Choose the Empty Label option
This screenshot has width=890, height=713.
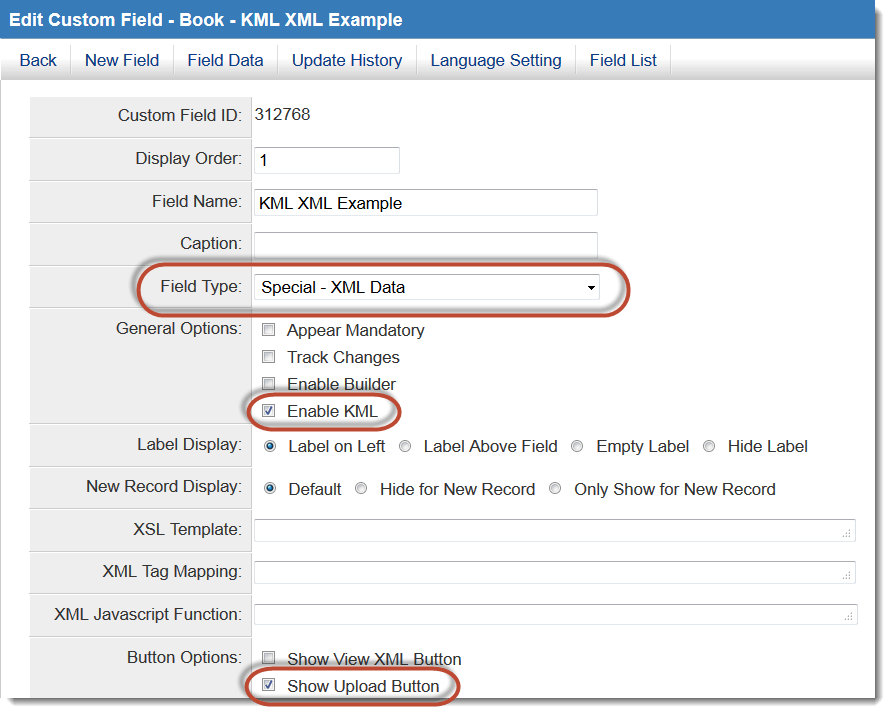click(577, 446)
